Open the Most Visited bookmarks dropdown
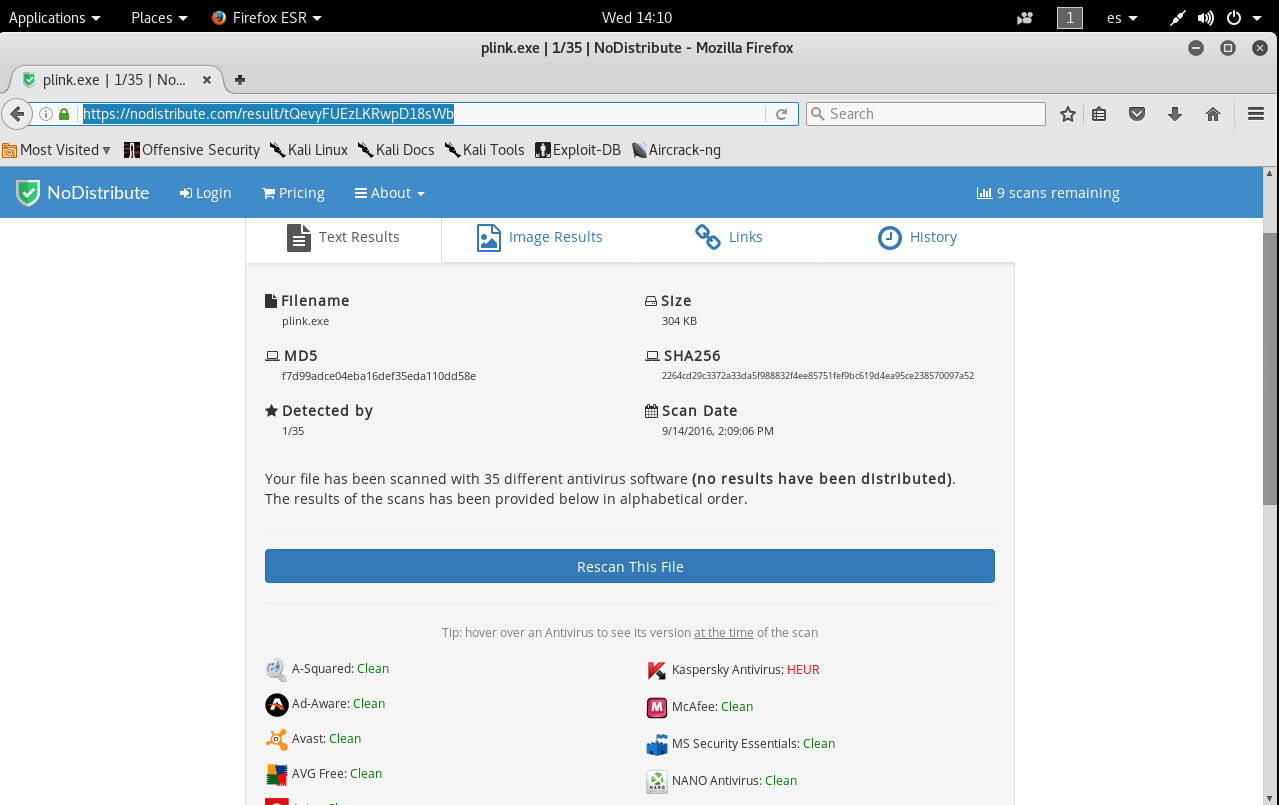Image resolution: width=1279 pixels, height=805 pixels. coord(56,150)
